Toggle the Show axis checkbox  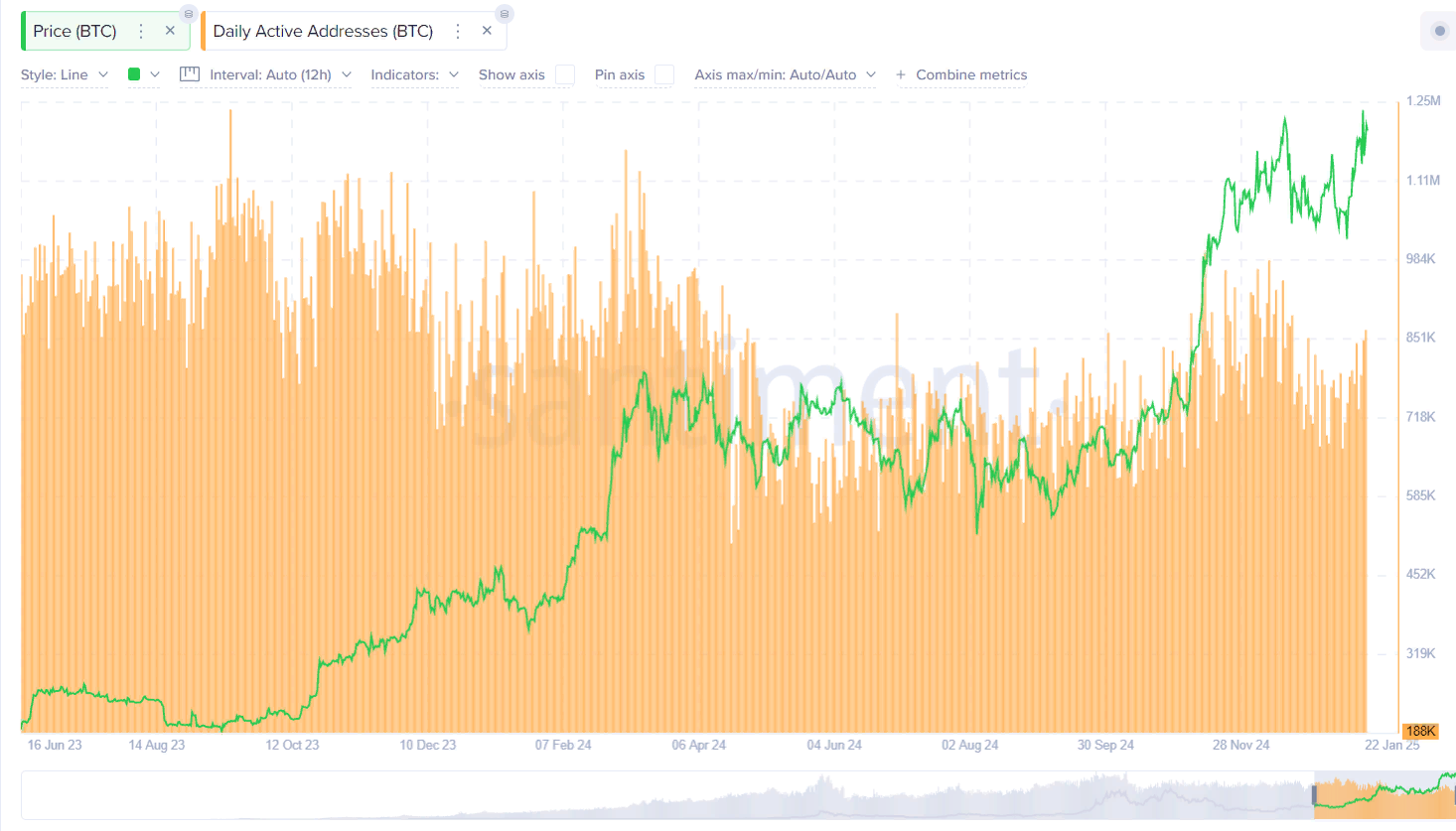565,74
